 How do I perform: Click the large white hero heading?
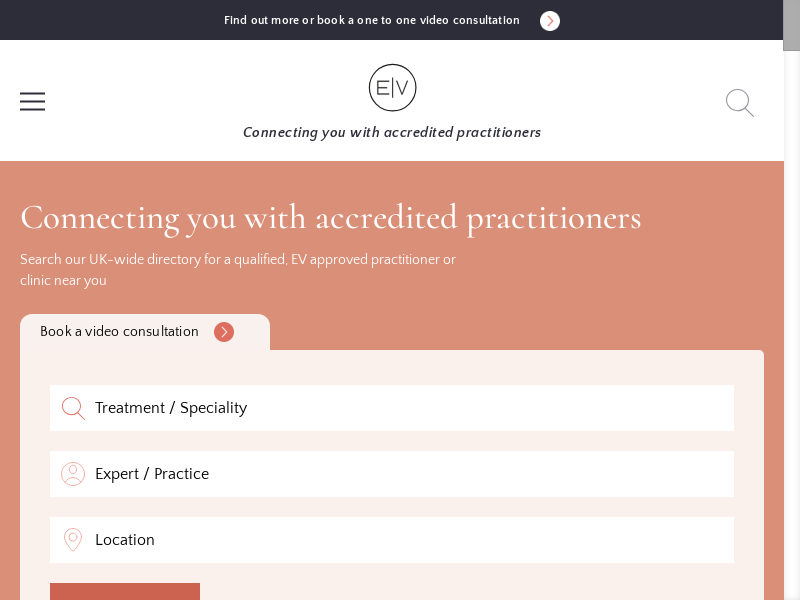pos(330,218)
